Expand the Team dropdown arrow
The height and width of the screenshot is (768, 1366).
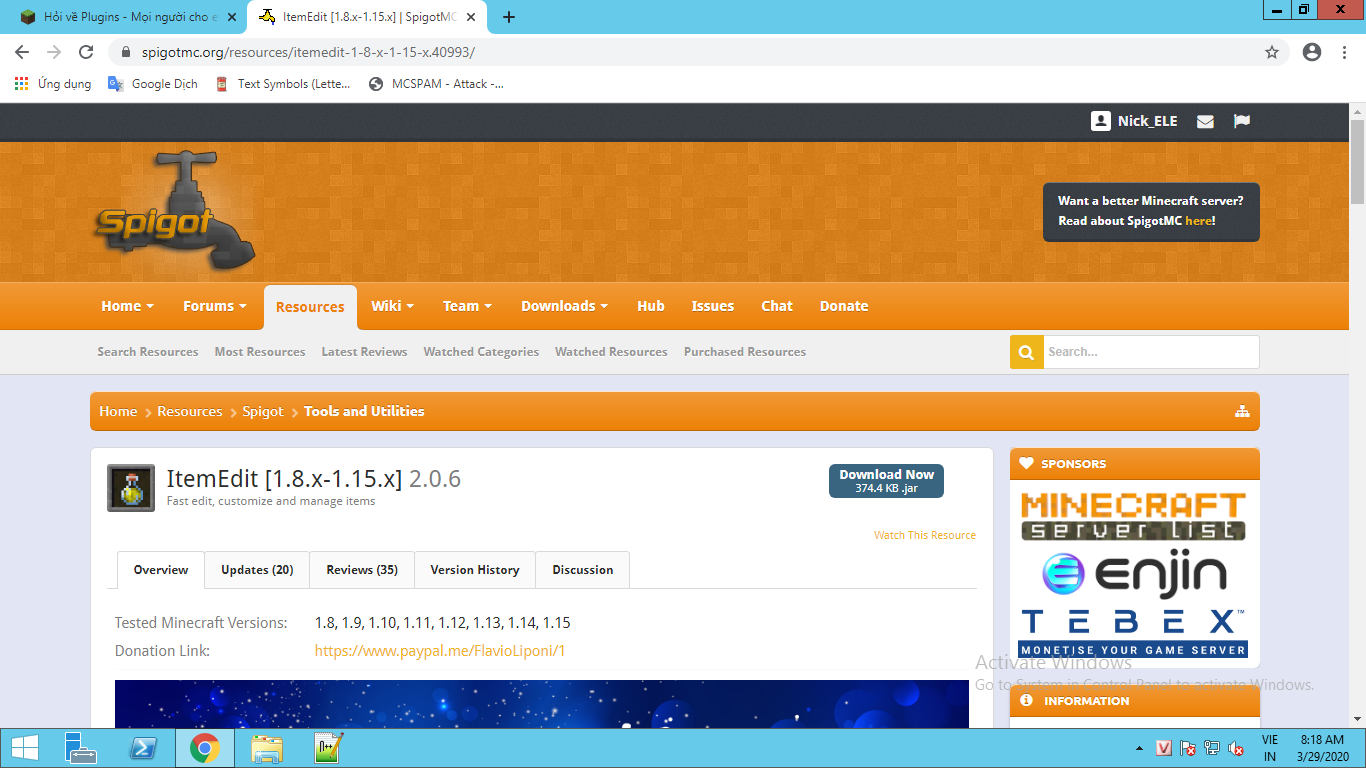(x=488, y=306)
